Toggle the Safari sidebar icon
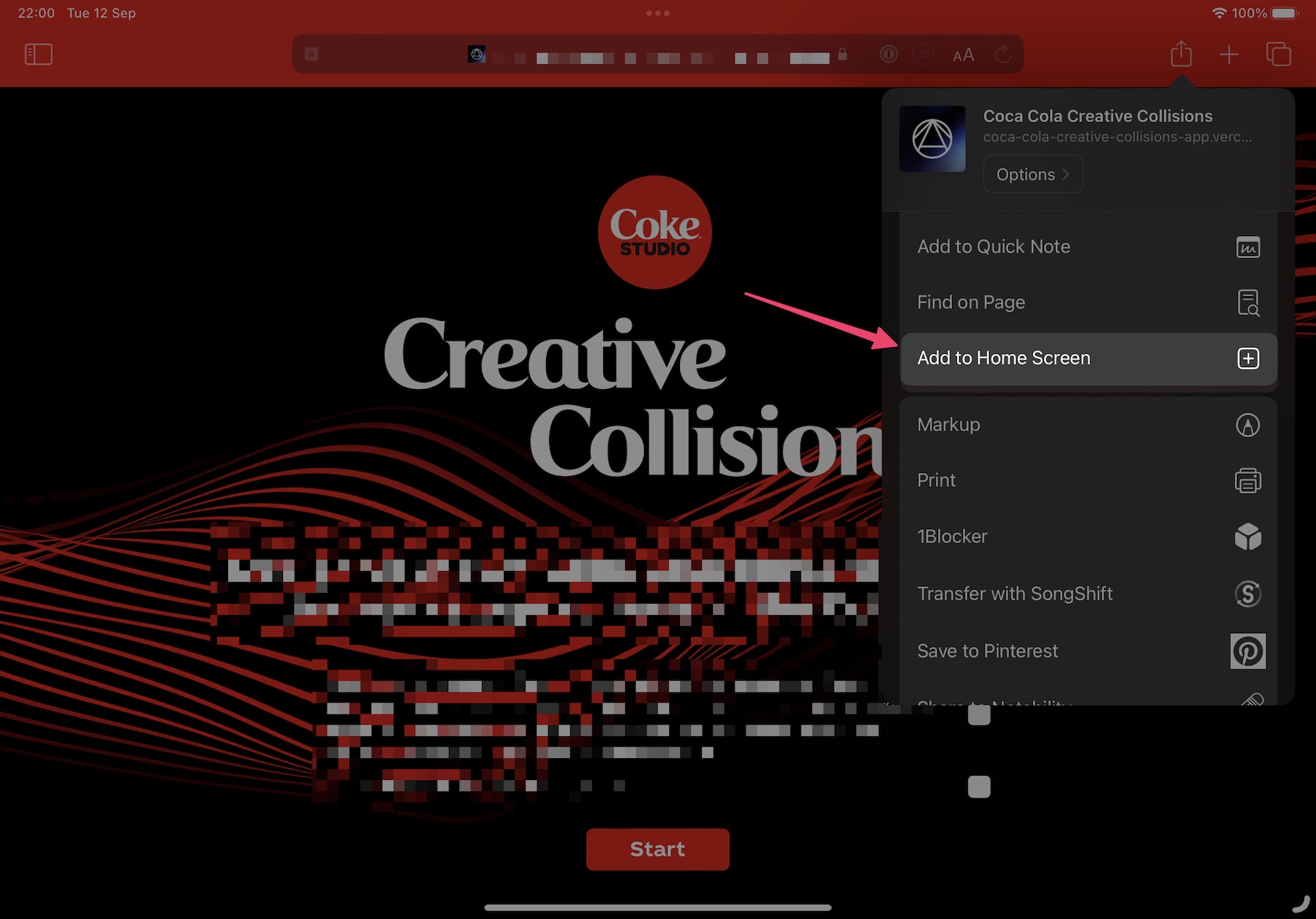 (x=38, y=54)
